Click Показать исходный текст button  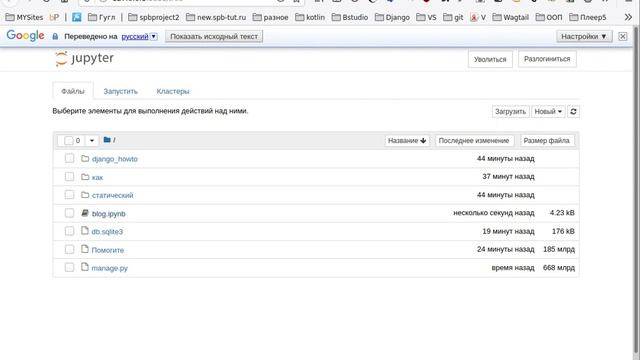click(x=214, y=36)
